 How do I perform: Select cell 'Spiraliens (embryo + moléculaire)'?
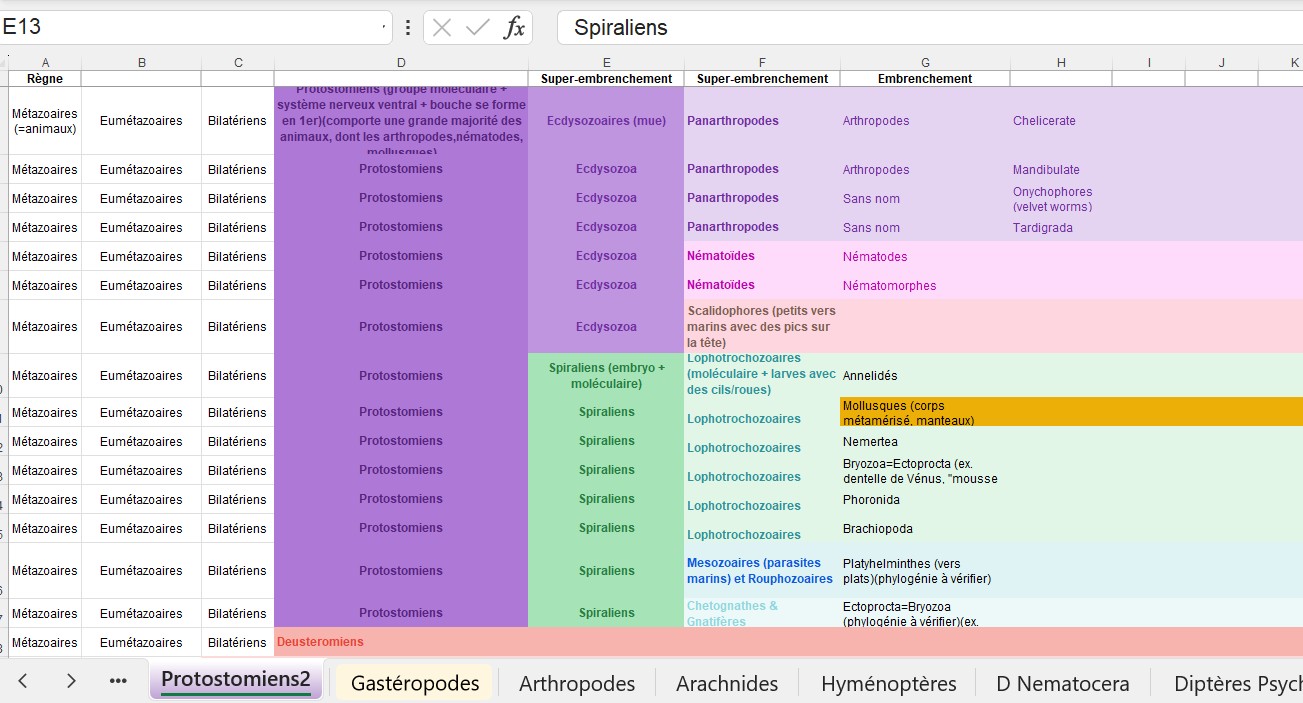(x=606, y=376)
